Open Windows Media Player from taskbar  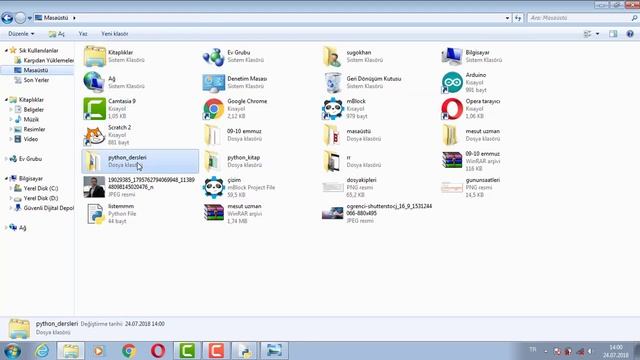click(99, 351)
